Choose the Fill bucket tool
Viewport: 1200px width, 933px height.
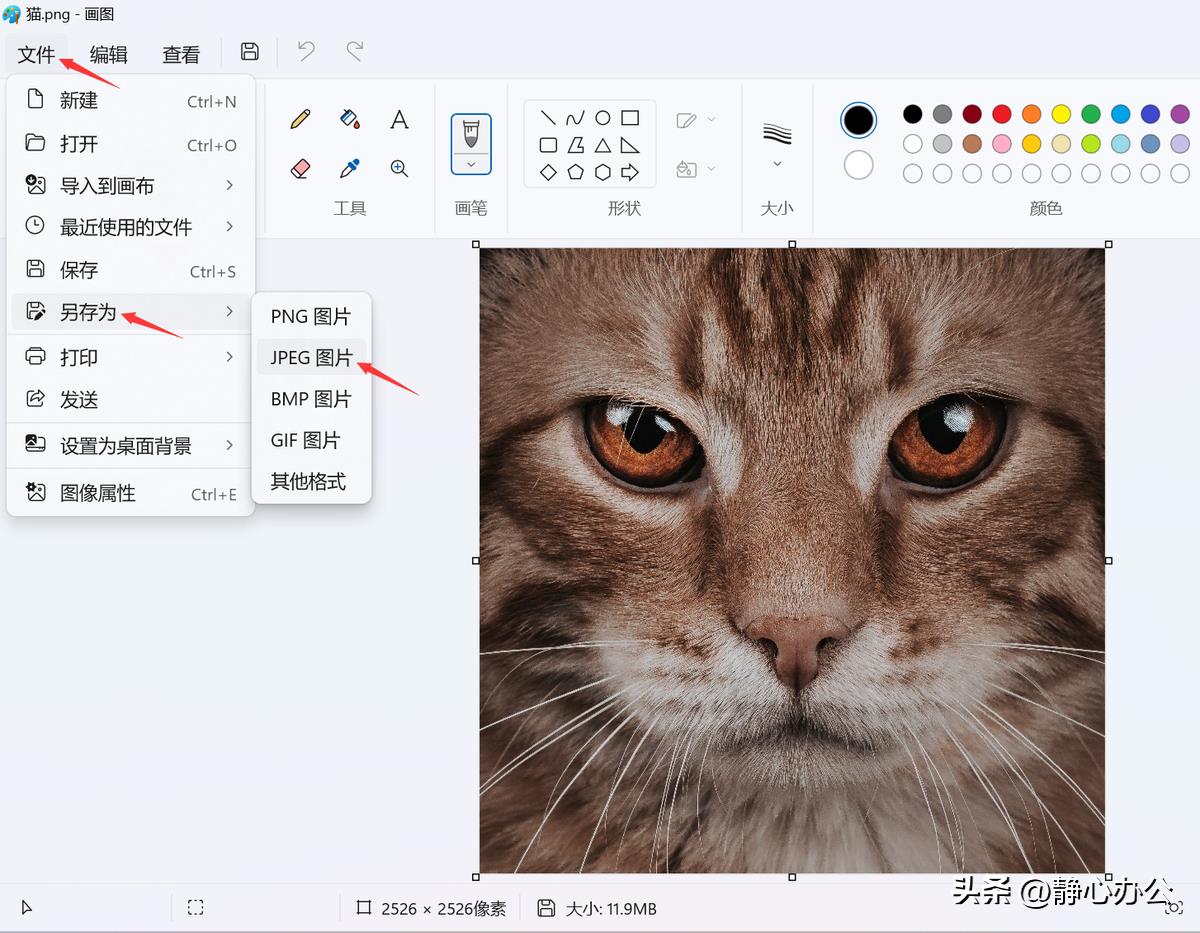[349, 120]
